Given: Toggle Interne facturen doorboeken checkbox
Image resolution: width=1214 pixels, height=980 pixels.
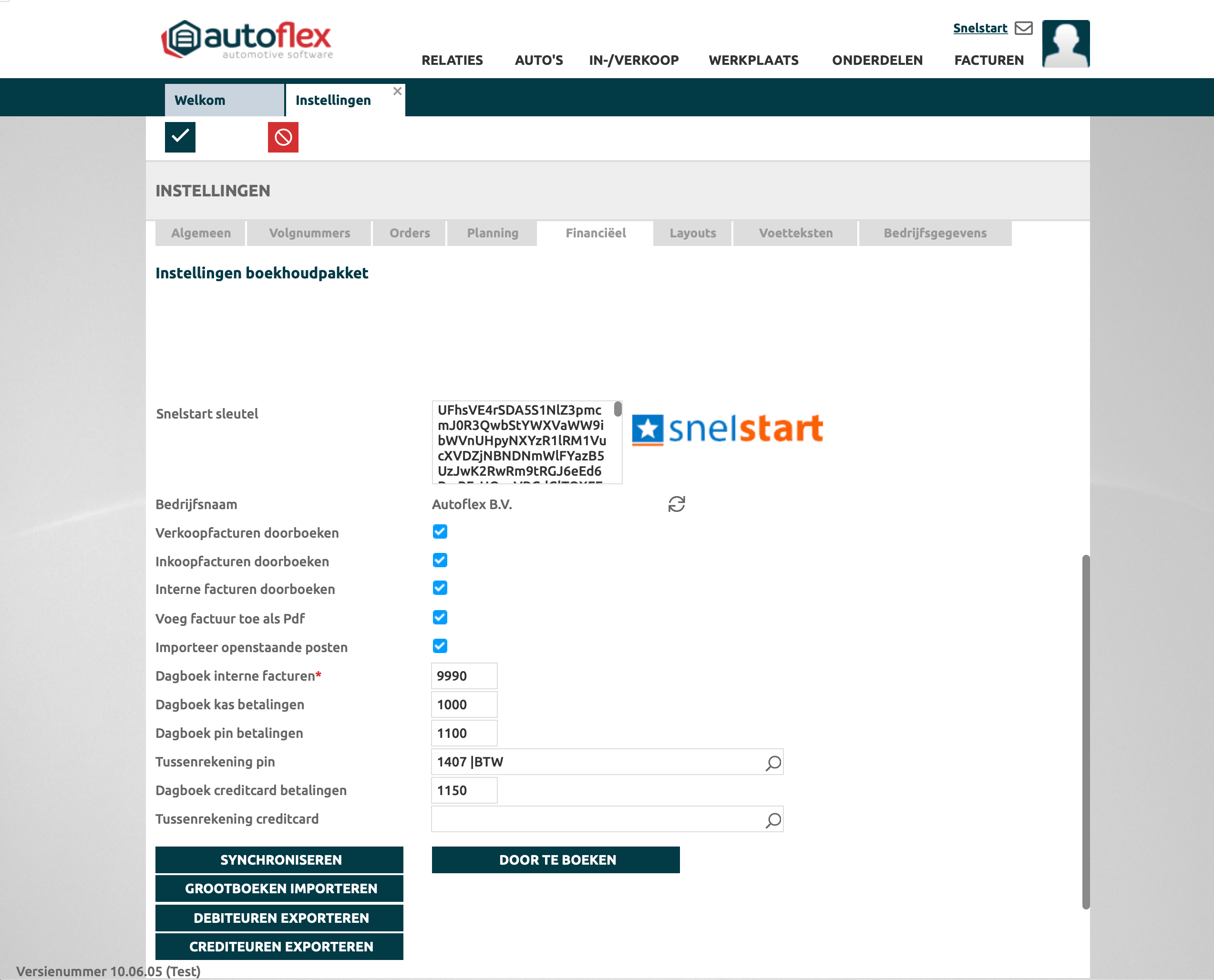Looking at the screenshot, I should click(439, 588).
